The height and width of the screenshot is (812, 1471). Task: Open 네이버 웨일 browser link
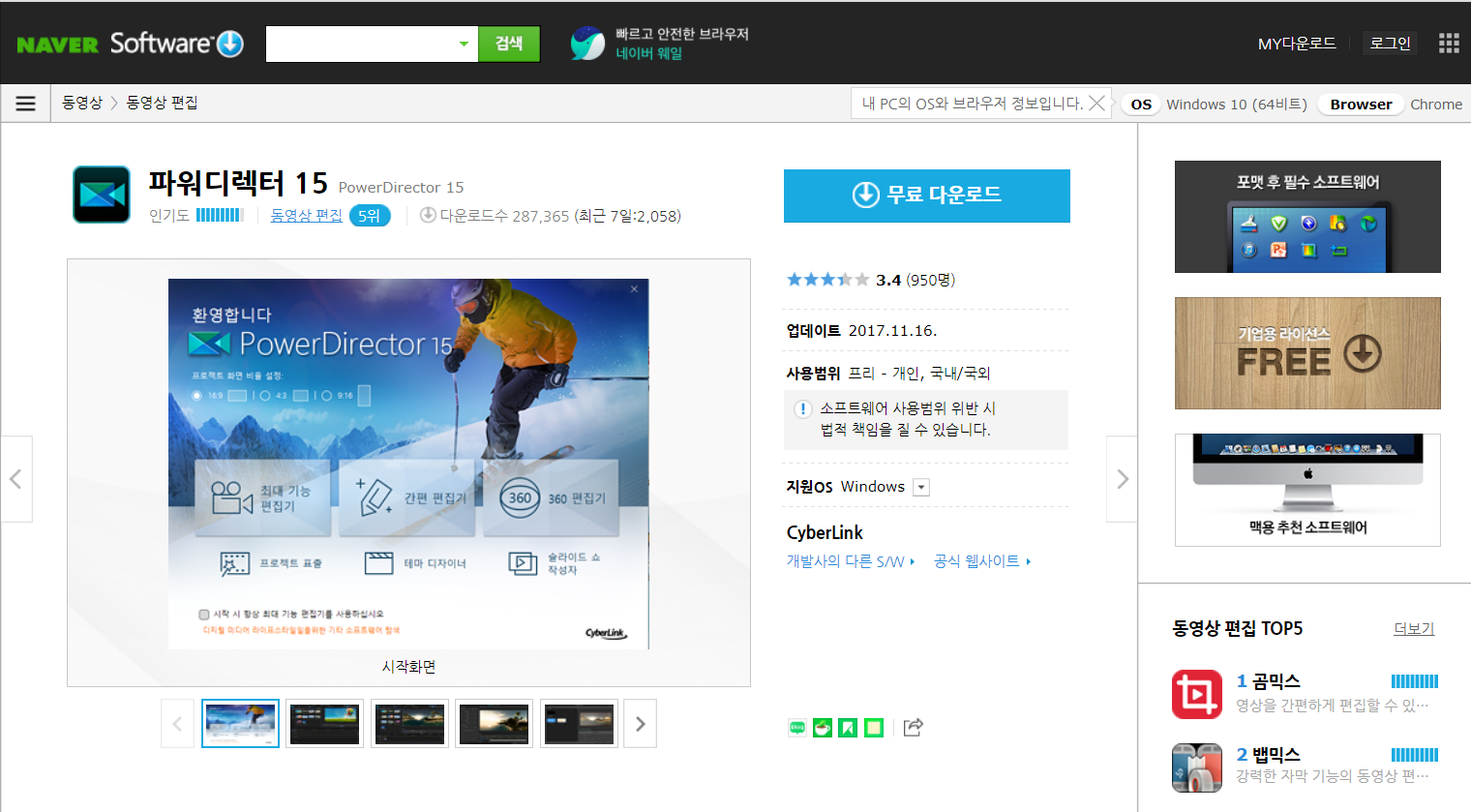(x=649, y=53)
